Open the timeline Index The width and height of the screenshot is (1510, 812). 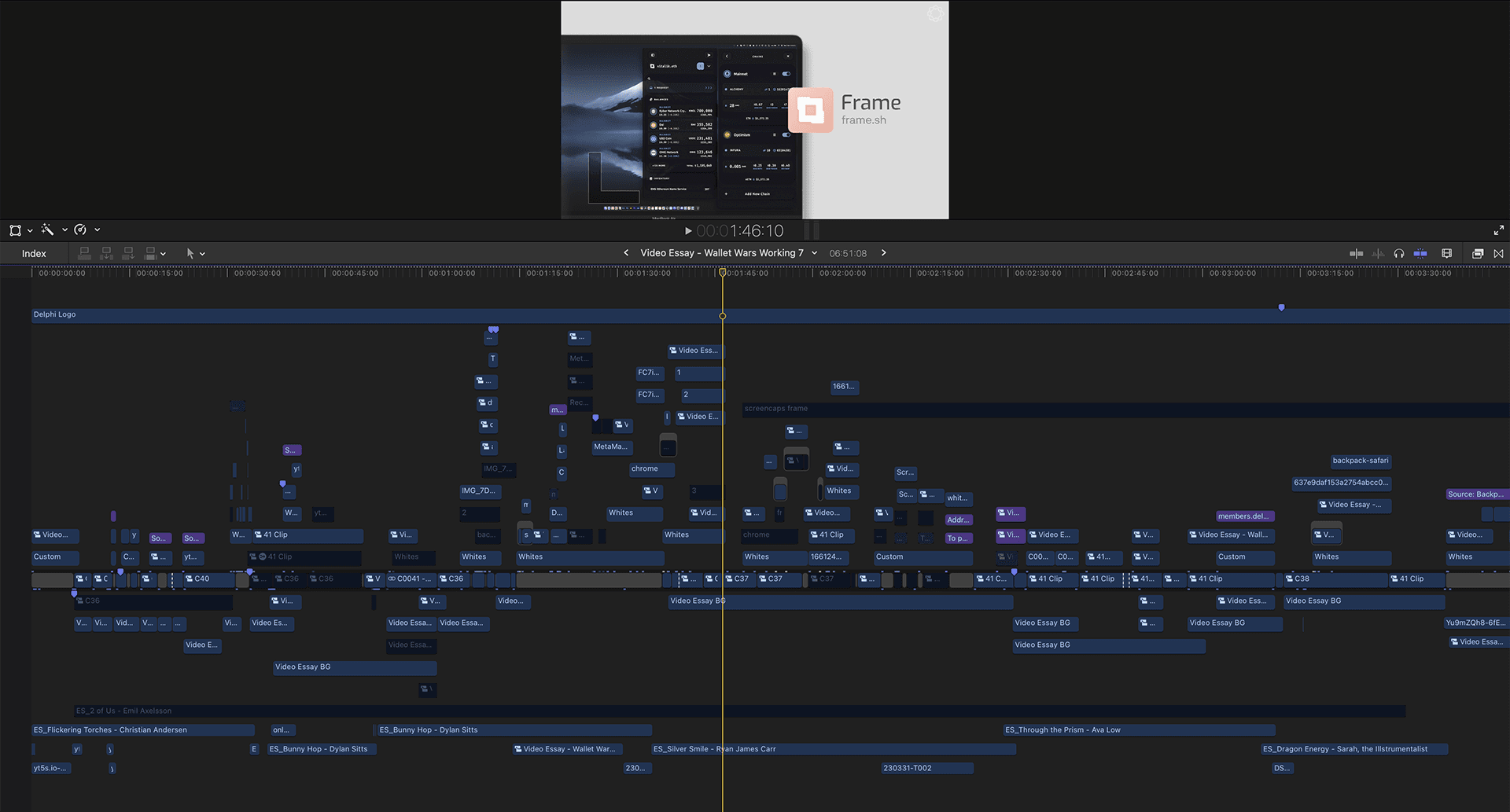click(34, 253)
